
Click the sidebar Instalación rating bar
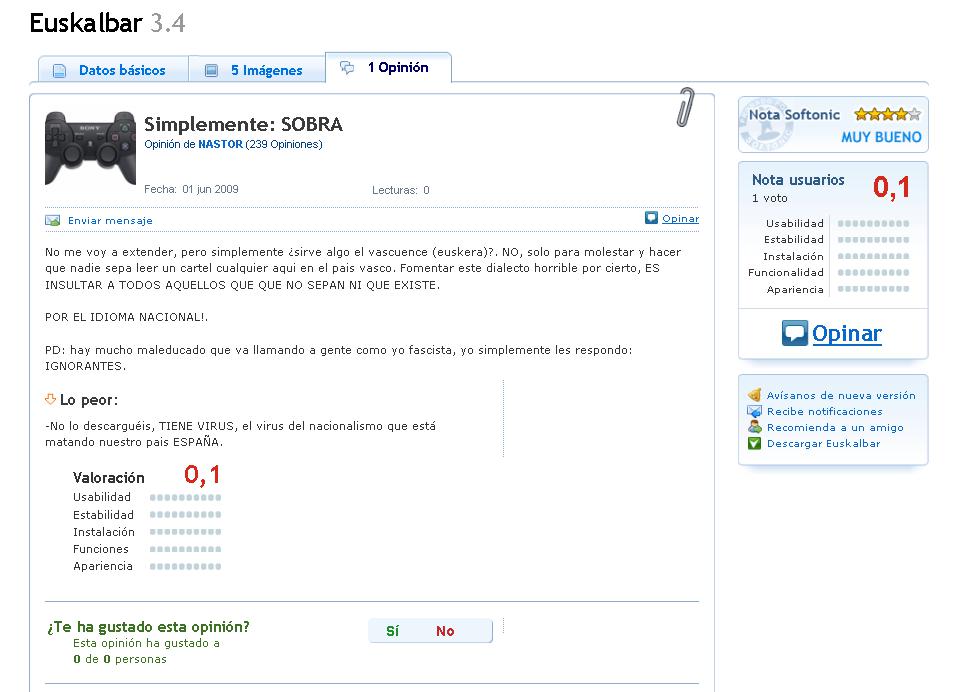[x=873, y=256]
